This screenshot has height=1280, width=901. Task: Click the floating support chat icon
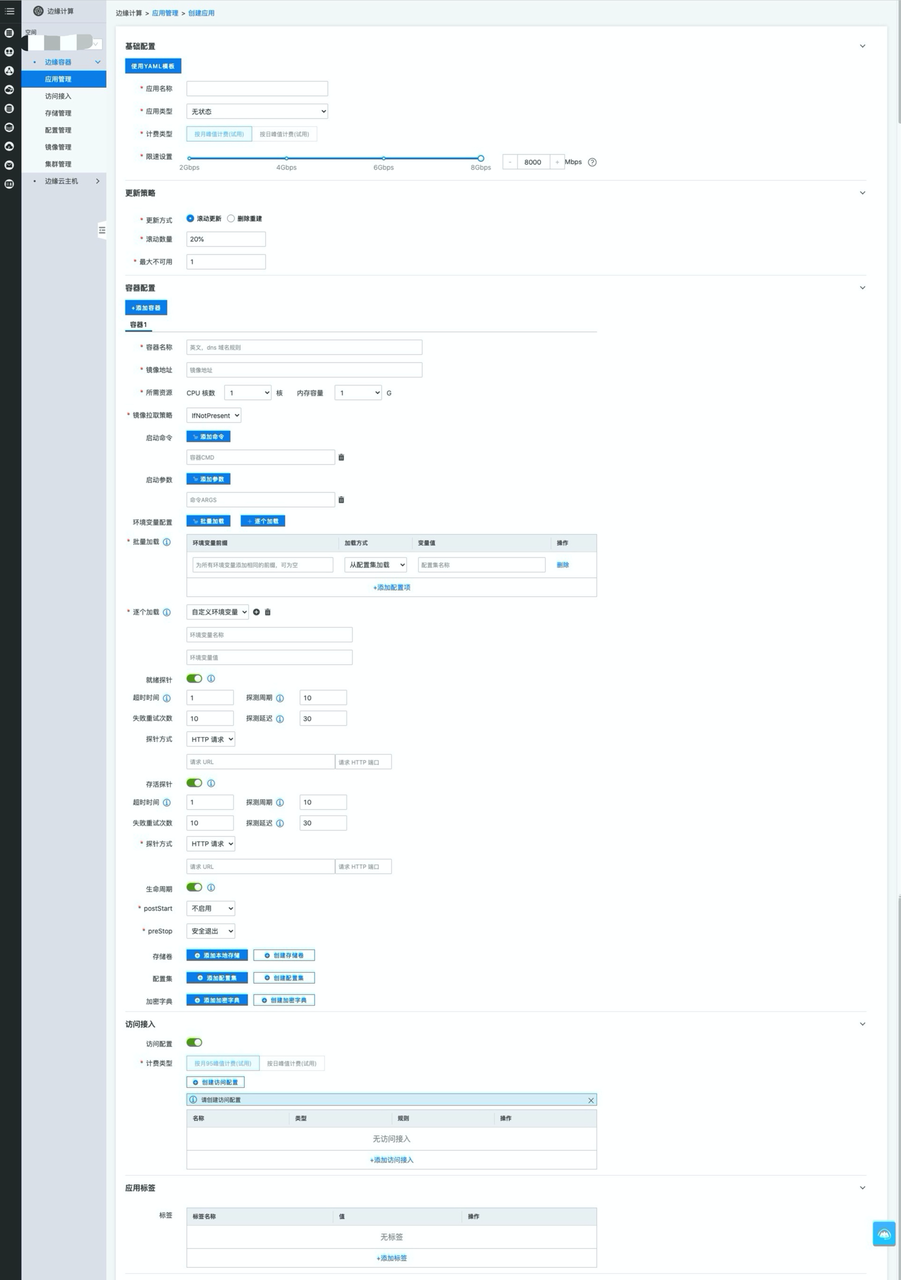coord(884,1234)
